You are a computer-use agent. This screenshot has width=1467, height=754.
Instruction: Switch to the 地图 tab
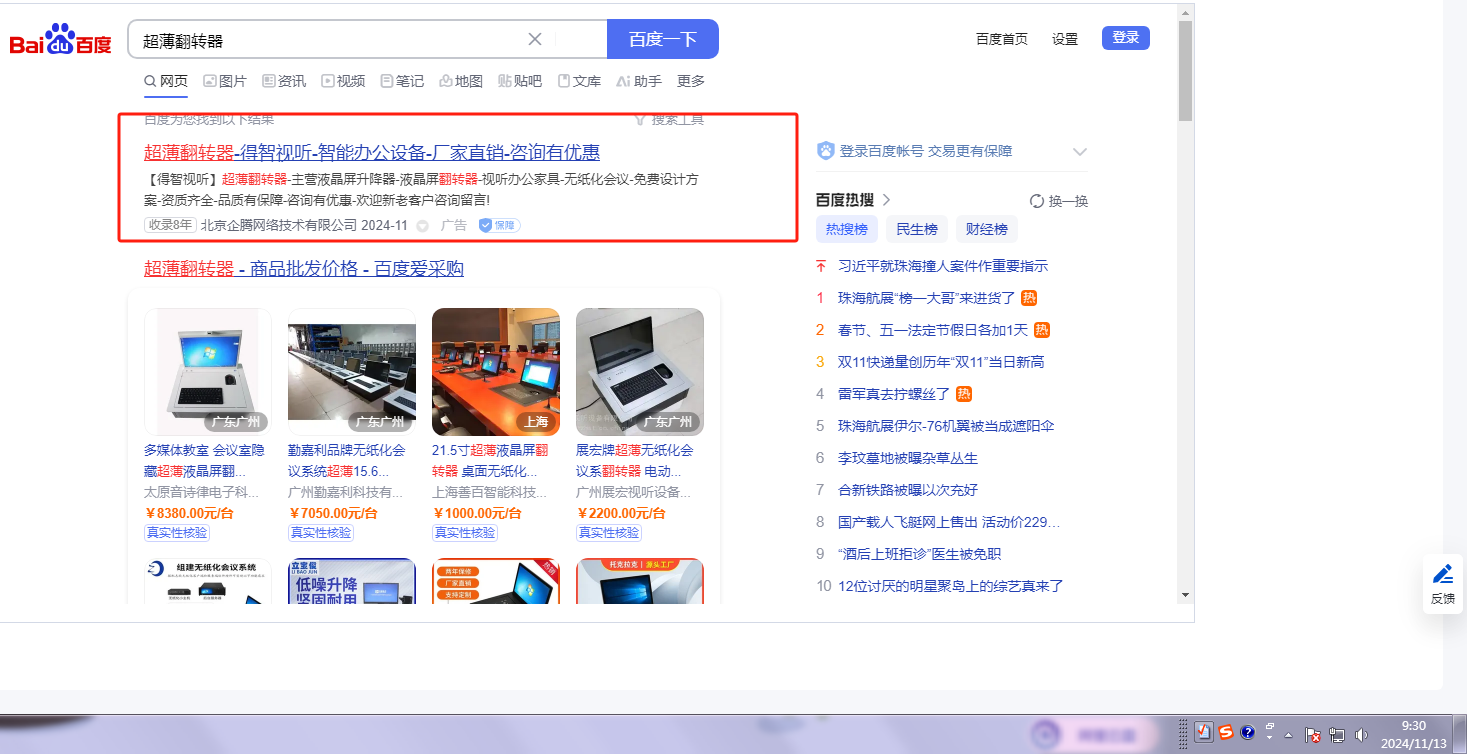click(461, 81)
